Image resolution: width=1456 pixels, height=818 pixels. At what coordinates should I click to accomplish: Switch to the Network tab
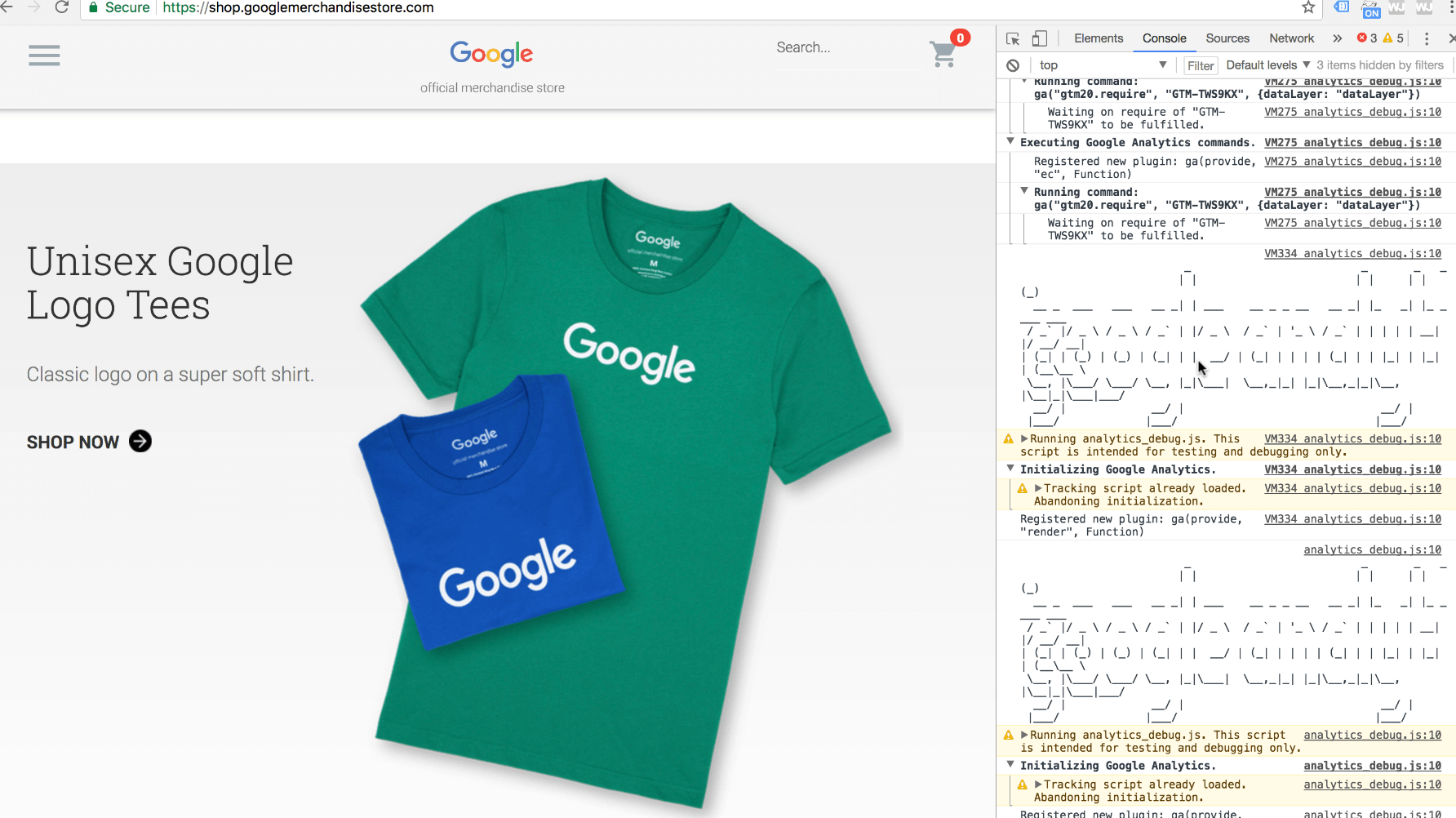[x=1291, y=38]
